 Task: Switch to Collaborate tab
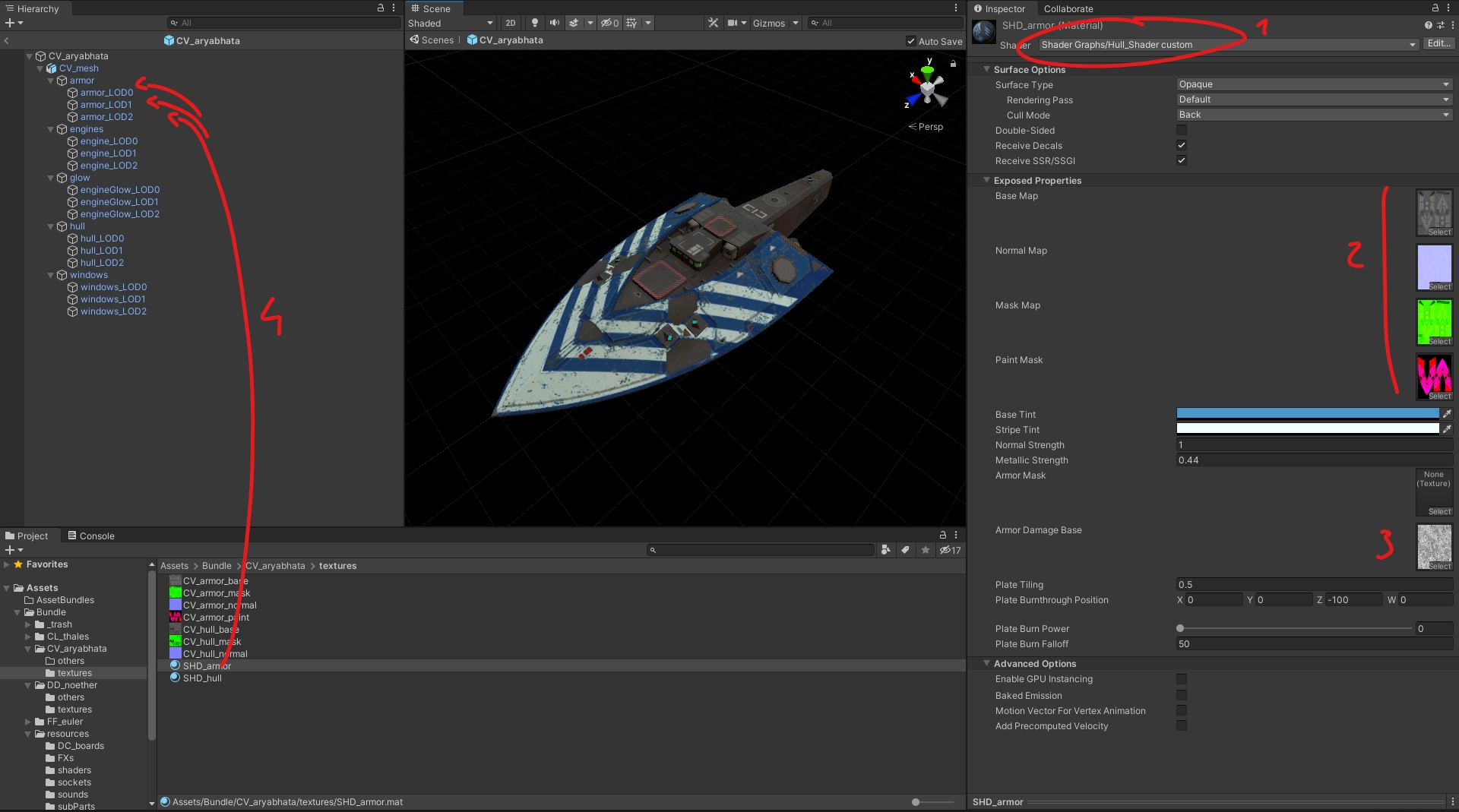pyautogui.click(x=1068, y=8)
